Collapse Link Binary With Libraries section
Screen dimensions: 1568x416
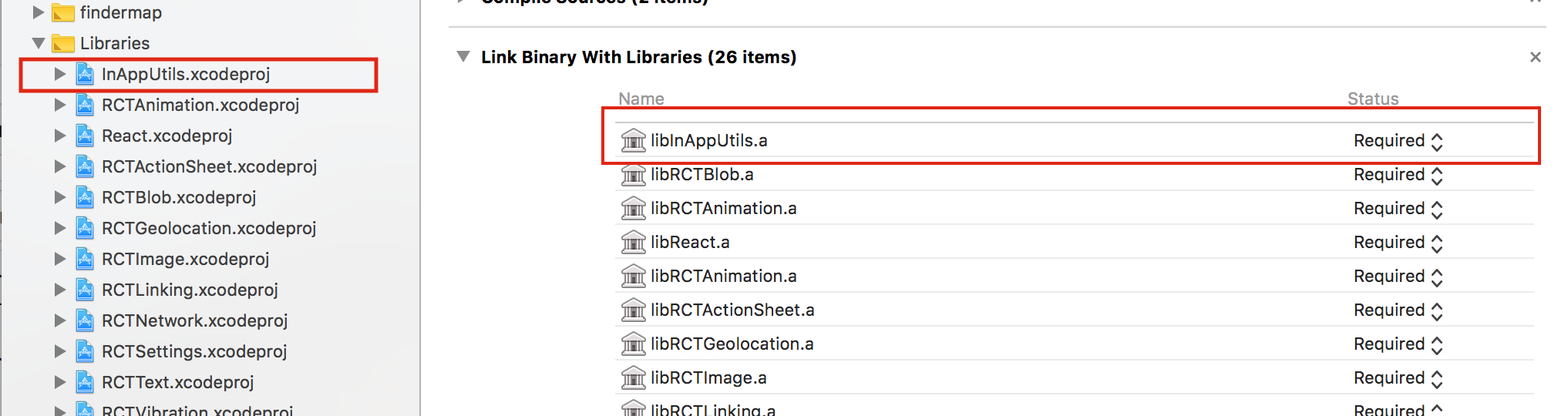pyautogui.click(x=463, y=57)
